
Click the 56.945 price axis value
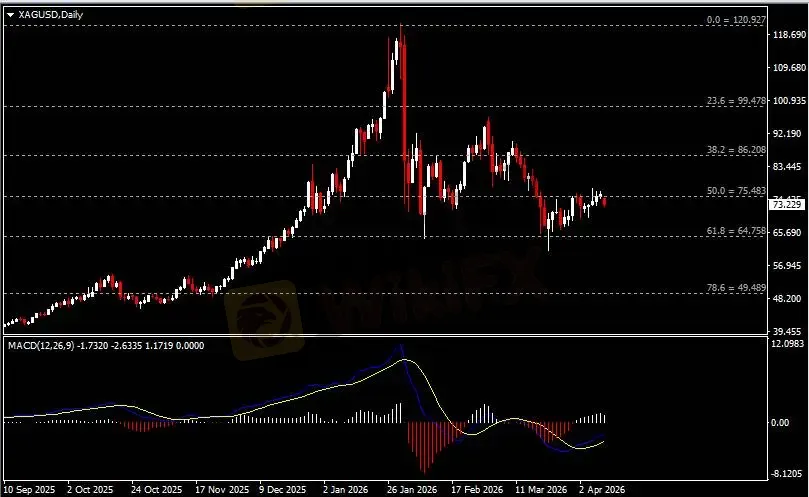point(789,266)
